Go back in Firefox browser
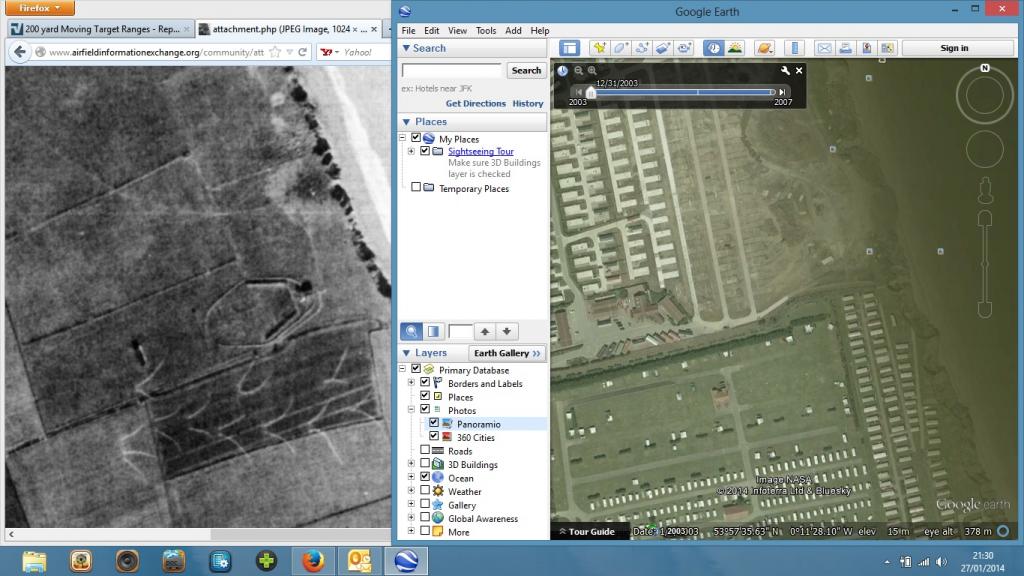 [x=20, y=52]
